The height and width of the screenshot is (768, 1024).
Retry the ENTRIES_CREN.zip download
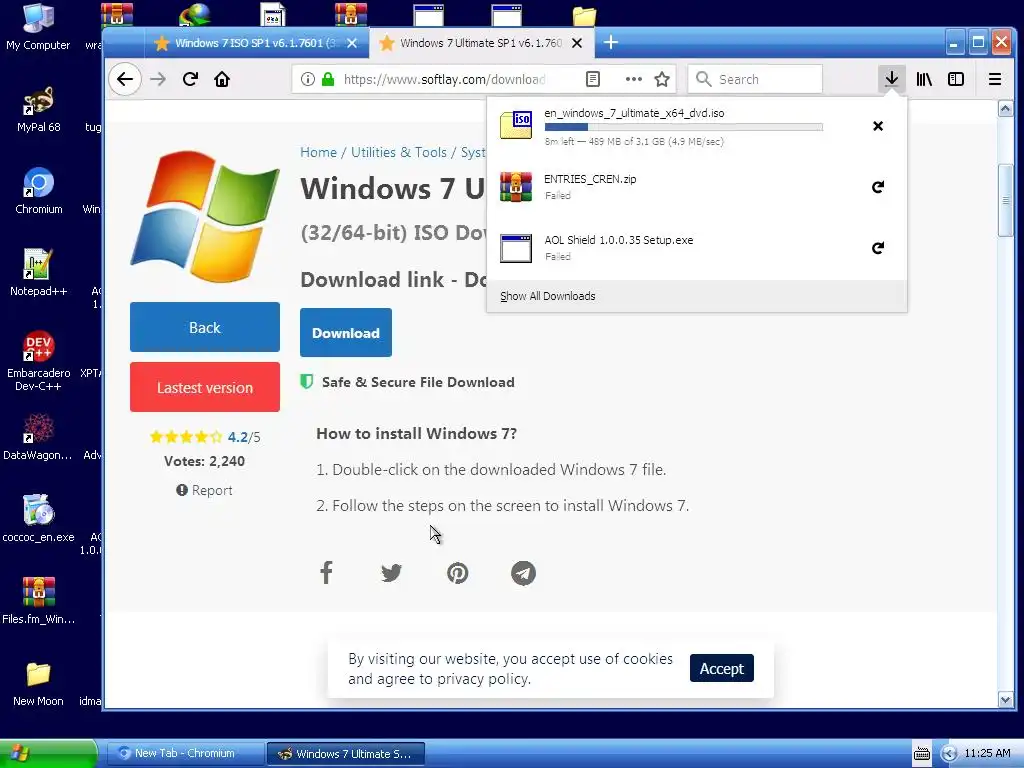point(878,187)
